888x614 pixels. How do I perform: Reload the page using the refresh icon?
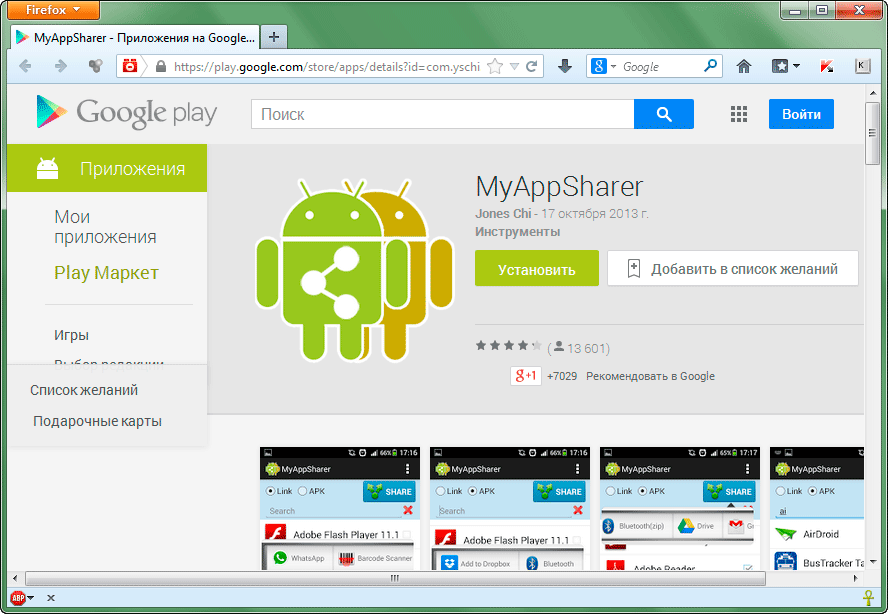pyautogui.click(x=532, y=67)
